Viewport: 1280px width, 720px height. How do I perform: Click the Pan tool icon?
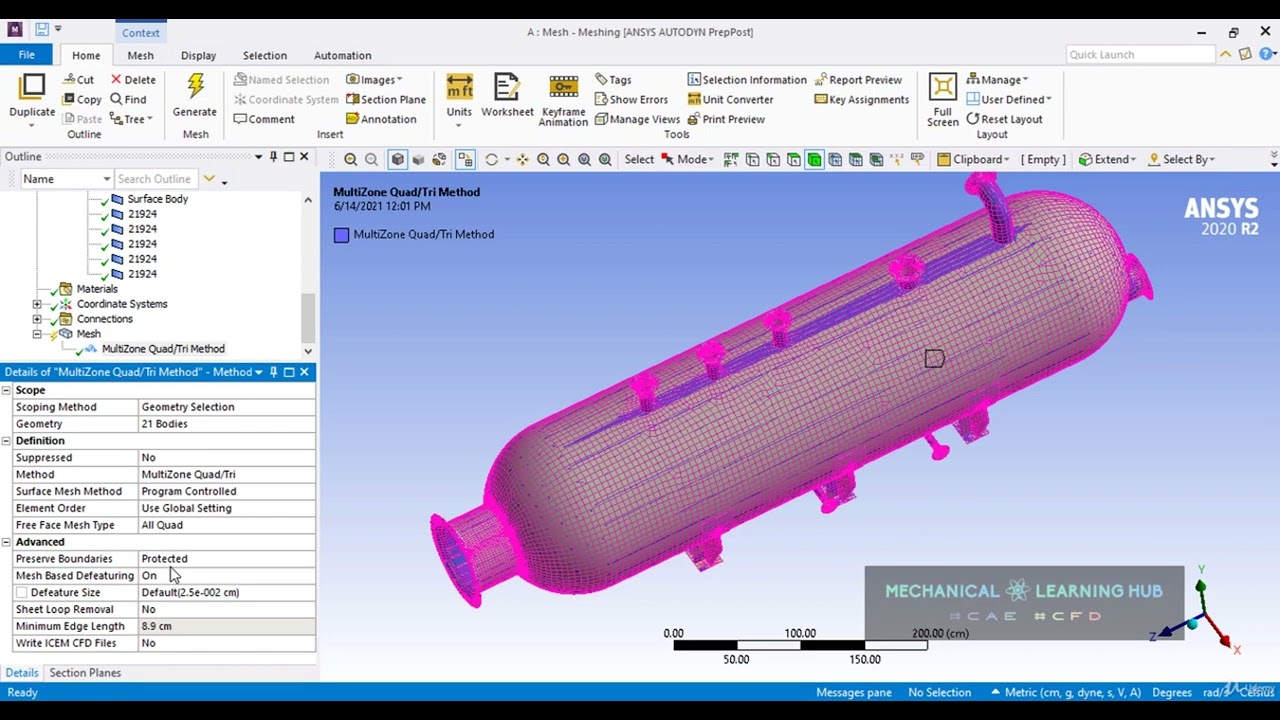click(x=522, y=159)
